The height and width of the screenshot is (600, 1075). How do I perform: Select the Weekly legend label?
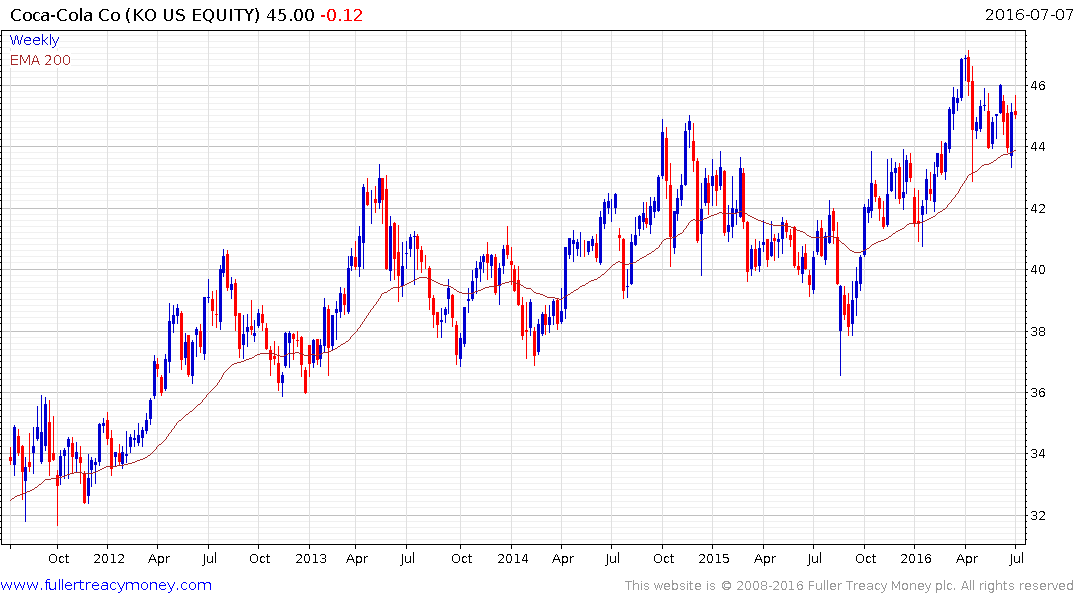pos(34,40)
